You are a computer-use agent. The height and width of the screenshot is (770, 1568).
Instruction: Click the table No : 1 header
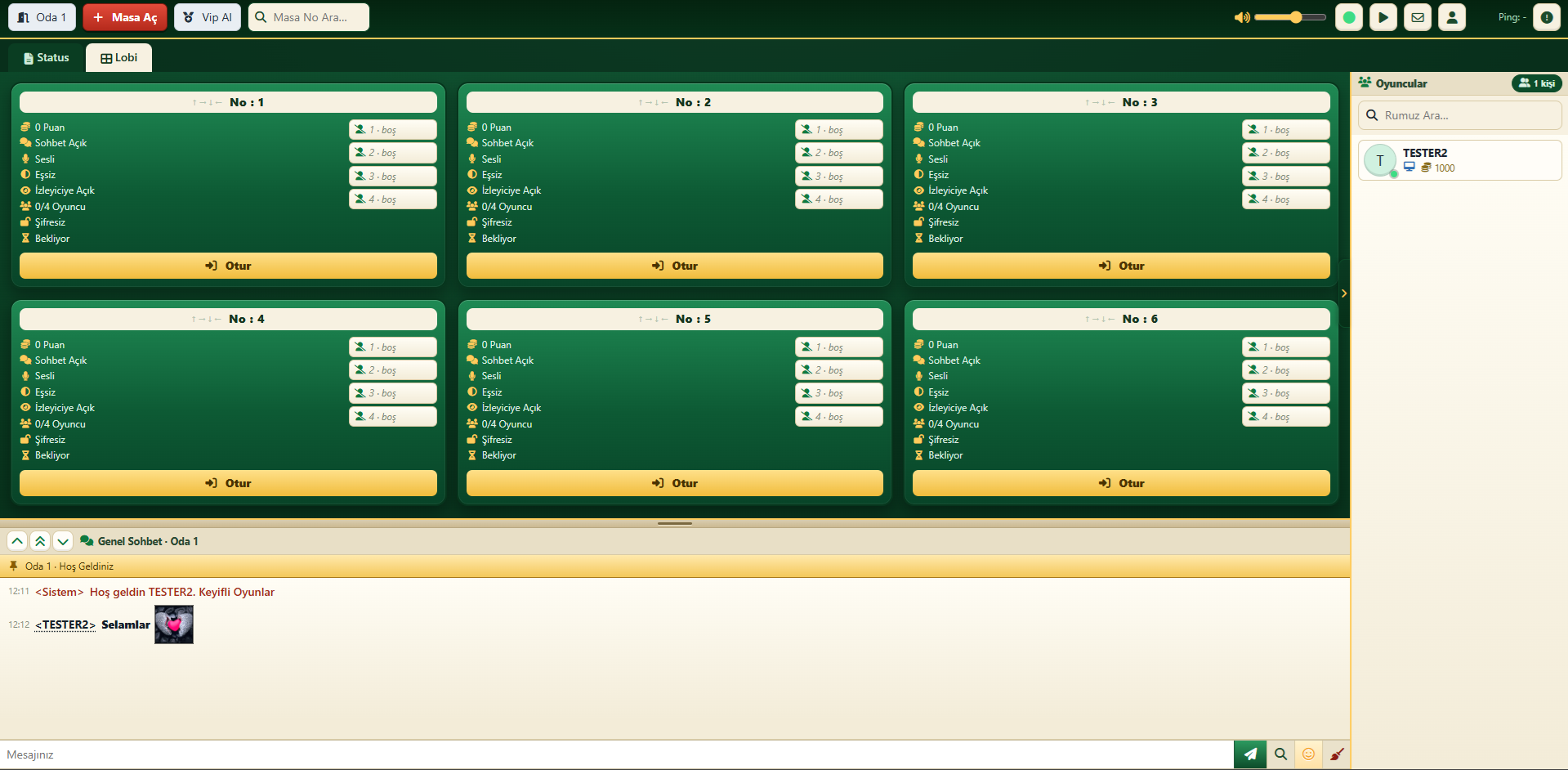pos(228,102)
